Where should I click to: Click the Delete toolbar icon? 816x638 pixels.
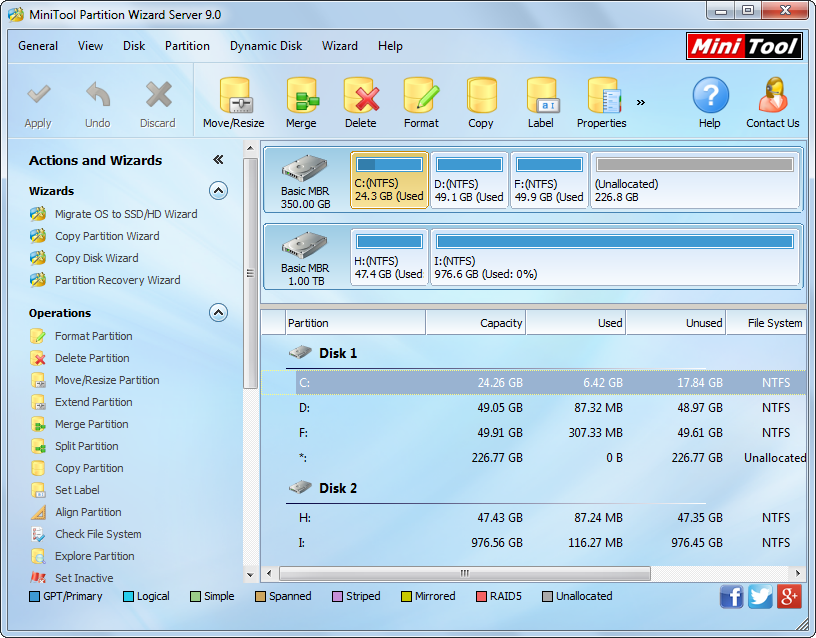click(x=361, y=96)
